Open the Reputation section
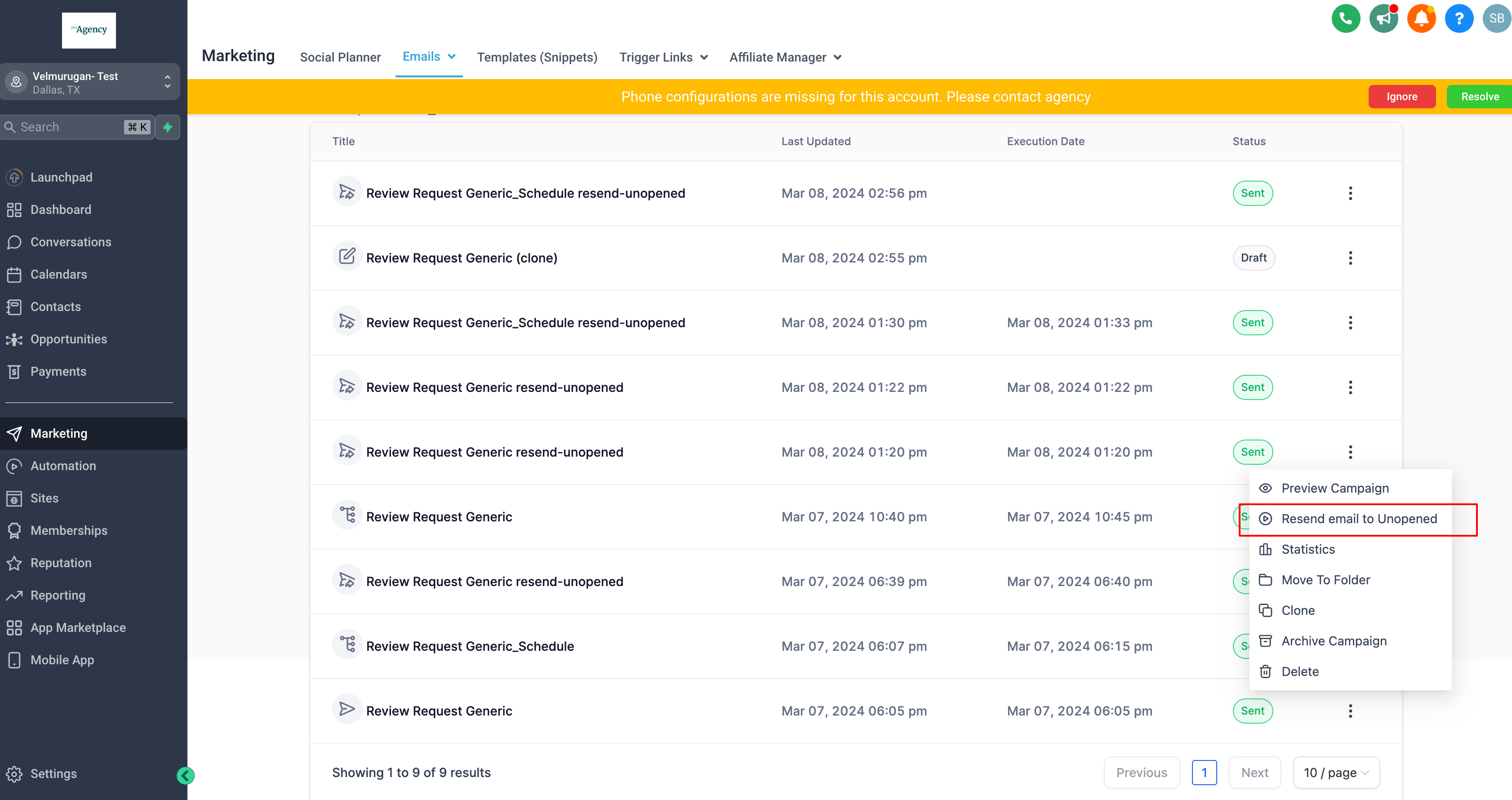1512x800 pixels. (61, 562)
